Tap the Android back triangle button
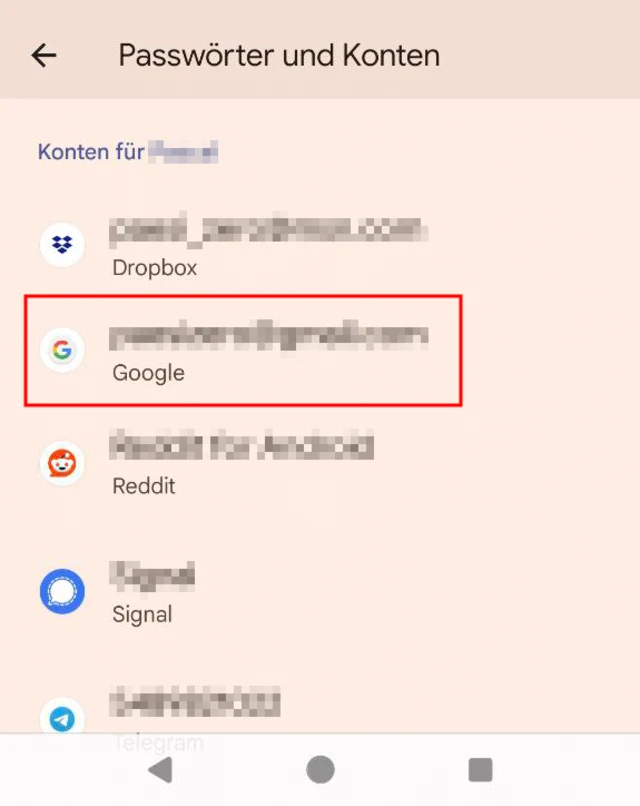Image resolution: width=640 pixels, height=806 pixels. pos(160,770)
